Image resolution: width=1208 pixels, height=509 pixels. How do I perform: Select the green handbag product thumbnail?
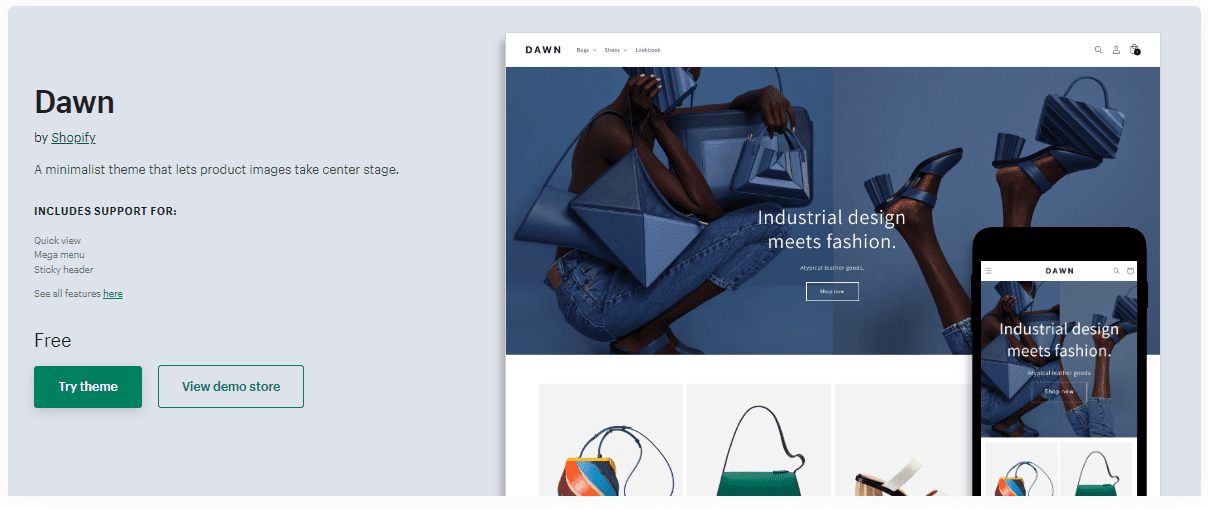pyautogui.click(x=759, y=440)
